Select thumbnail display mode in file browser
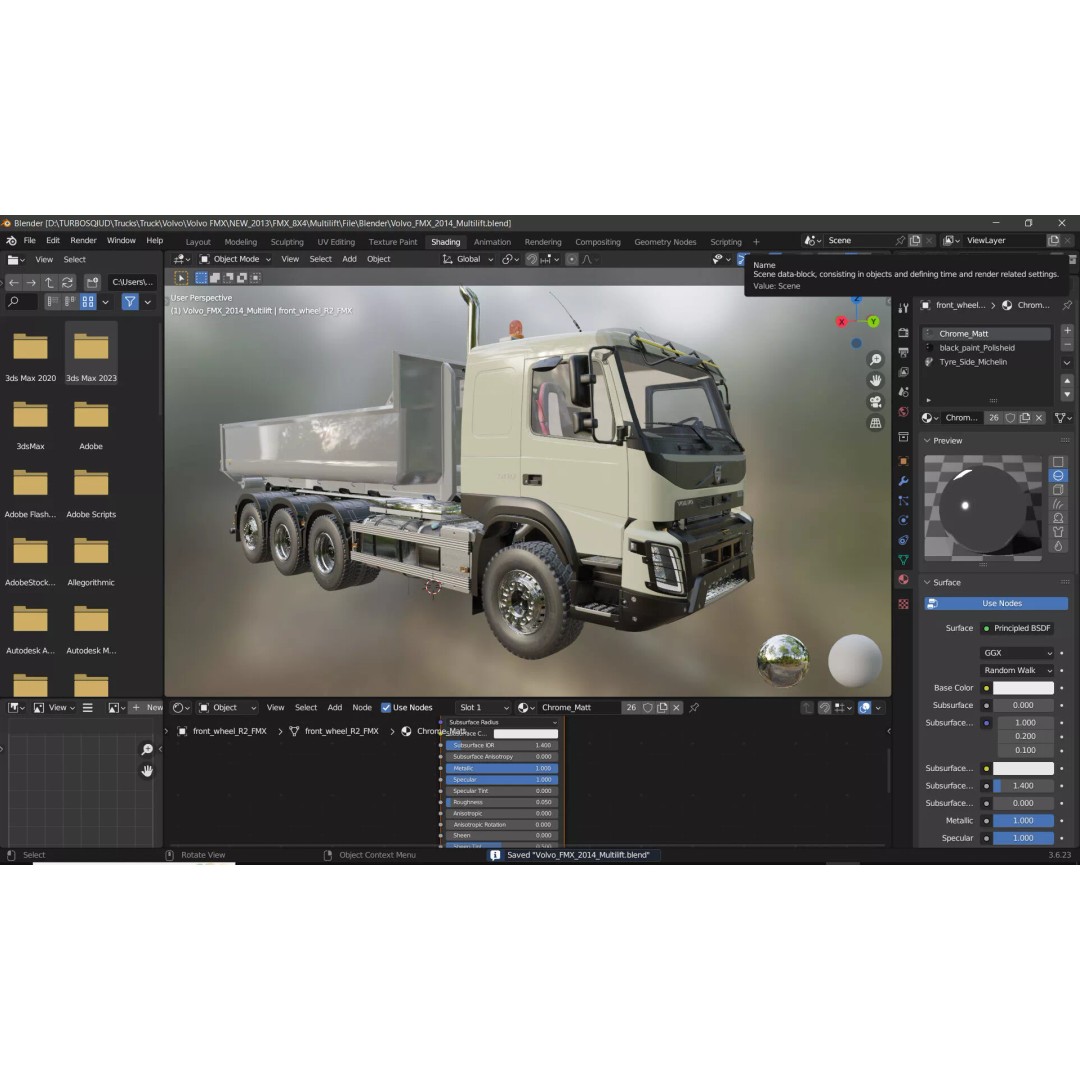Viewport: 1080px width, 1080px height. click(x=87, y=302)
